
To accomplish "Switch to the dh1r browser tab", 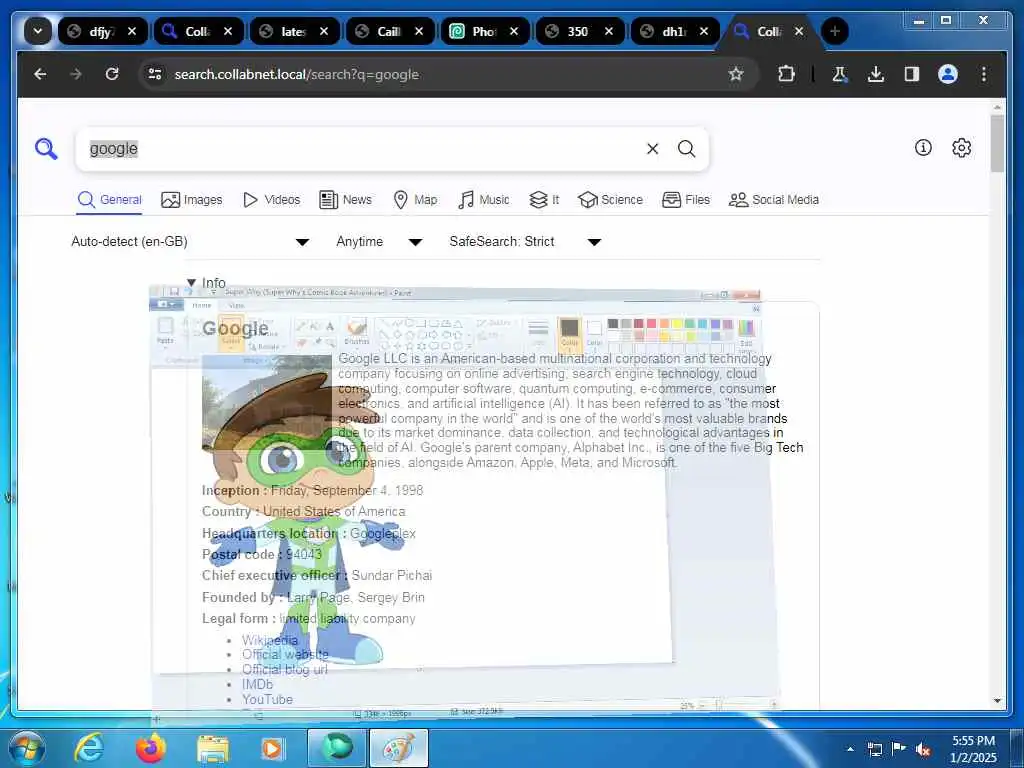I will 673,31.
